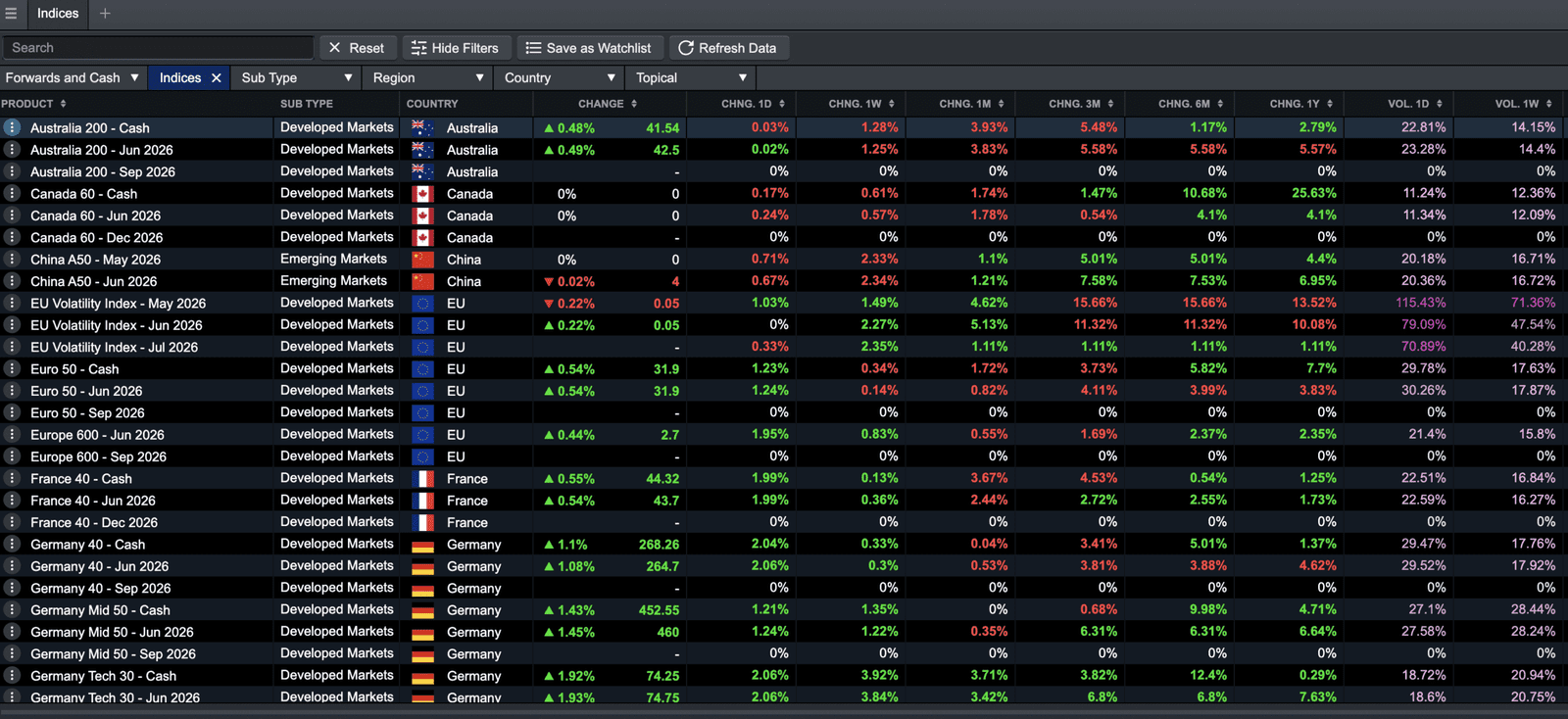
Task: Open the Region filter dropdown
Action: point(429,77)
